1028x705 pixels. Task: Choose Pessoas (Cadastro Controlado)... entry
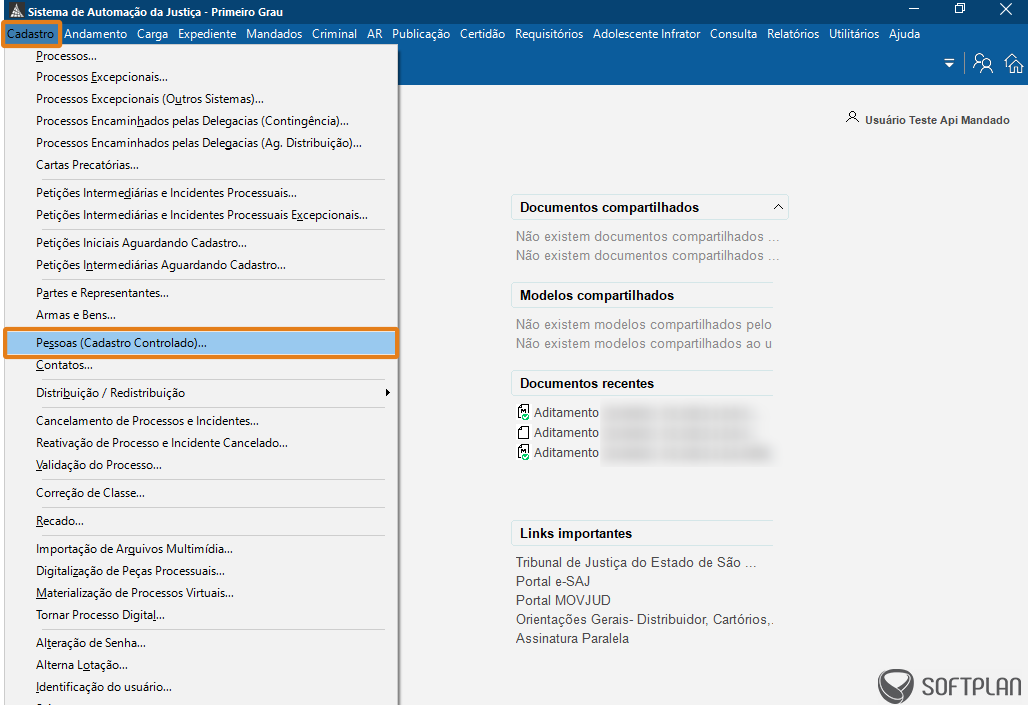tap(200, 343)
